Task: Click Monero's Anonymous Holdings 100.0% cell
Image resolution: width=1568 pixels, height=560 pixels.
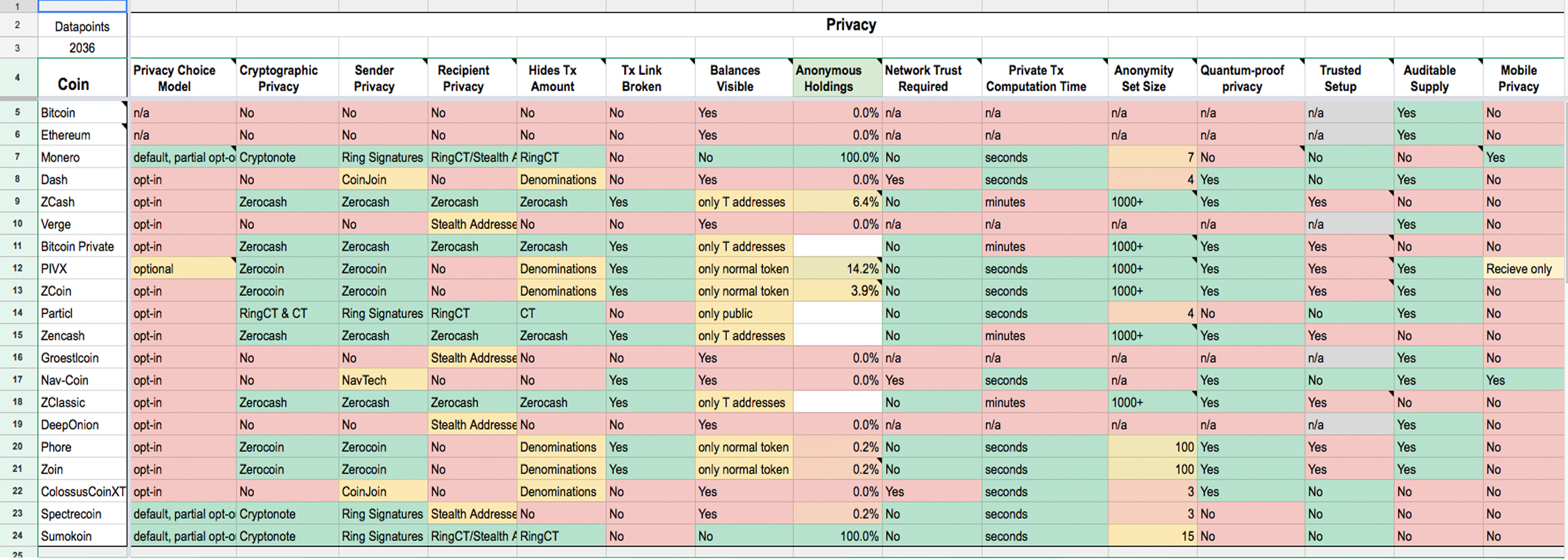Action: pyautogui.click(x=837, y=157)
